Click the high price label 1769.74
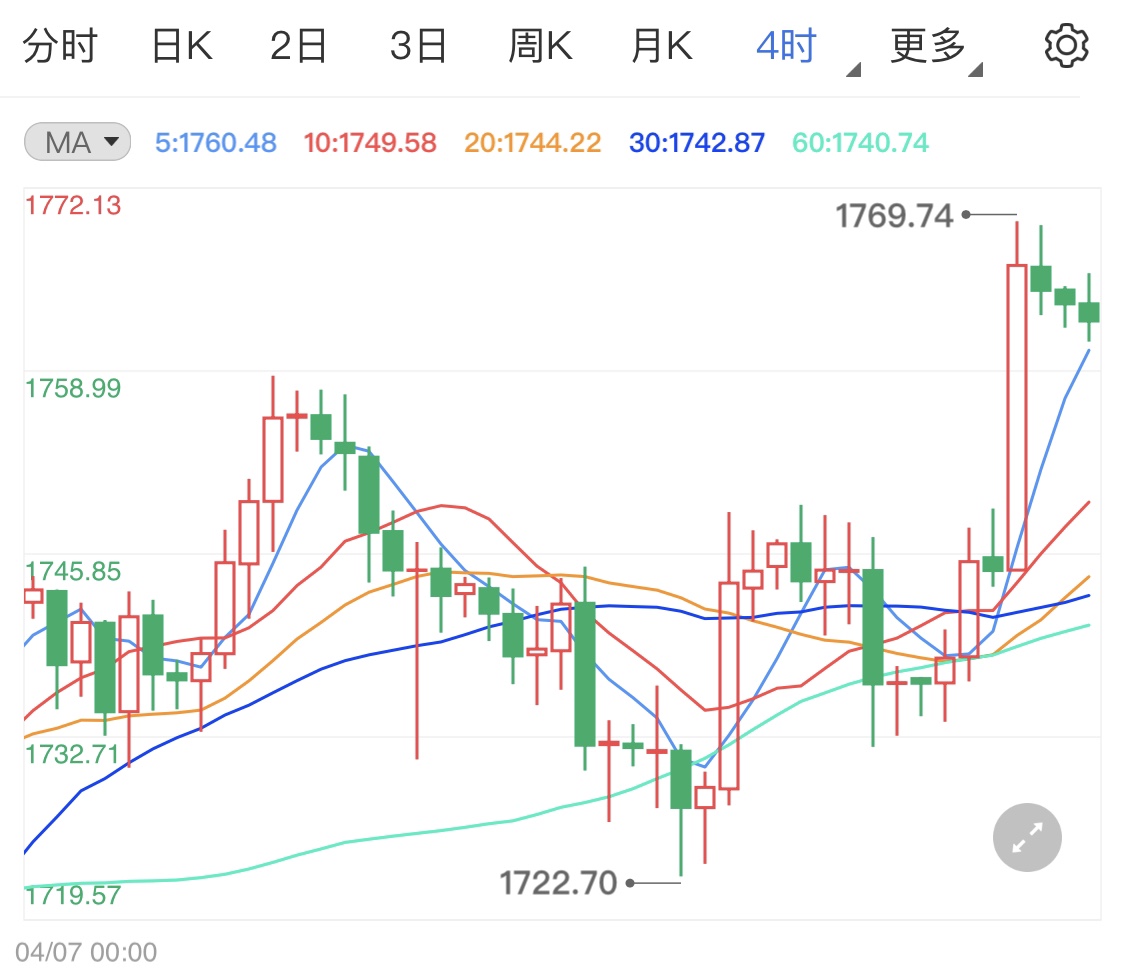The height and width of the screenshot is (976, 1125). click(x=894, y=215)
